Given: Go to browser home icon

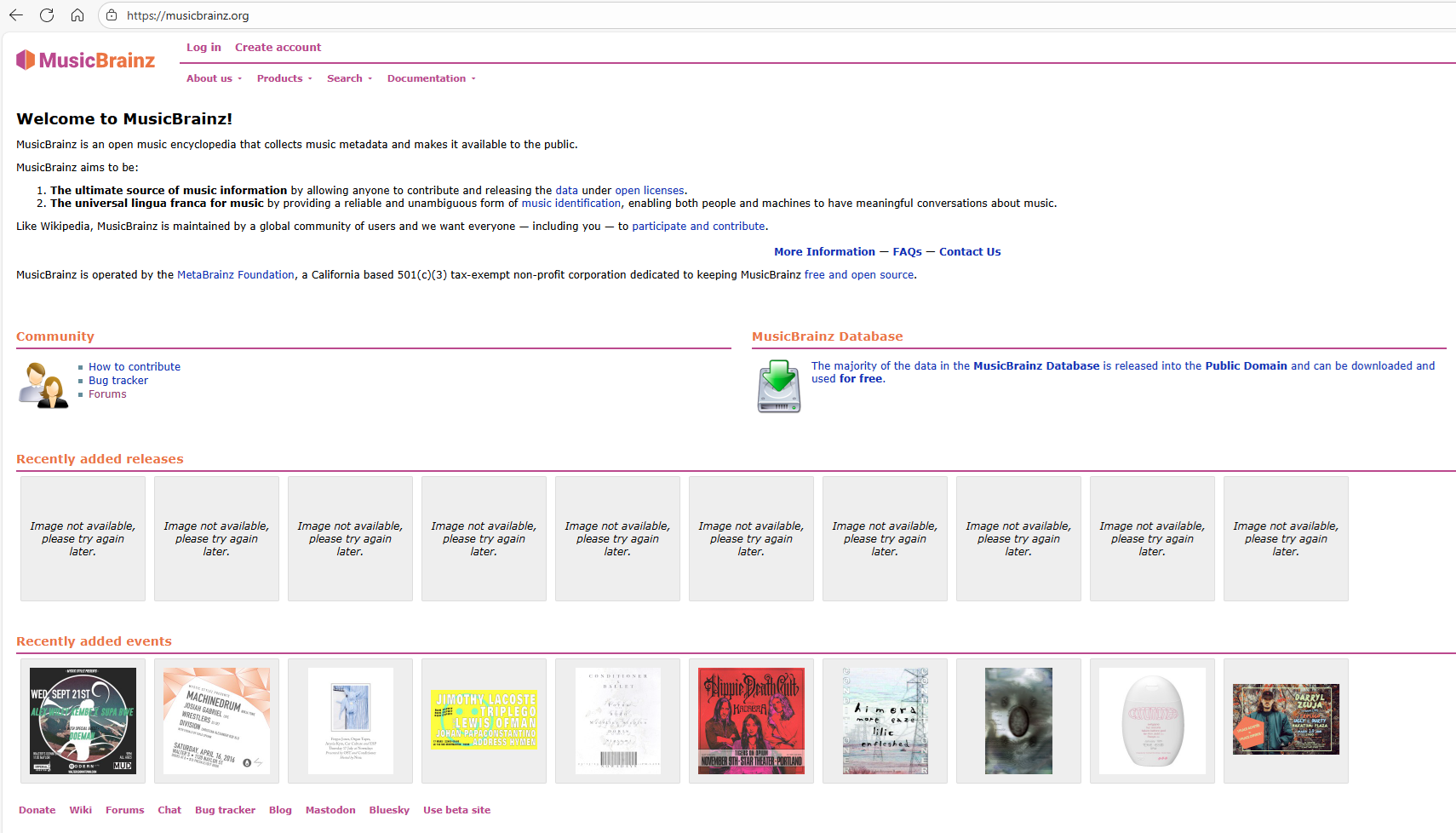Looking at the screenshot, I should click(x=77, y=15).
